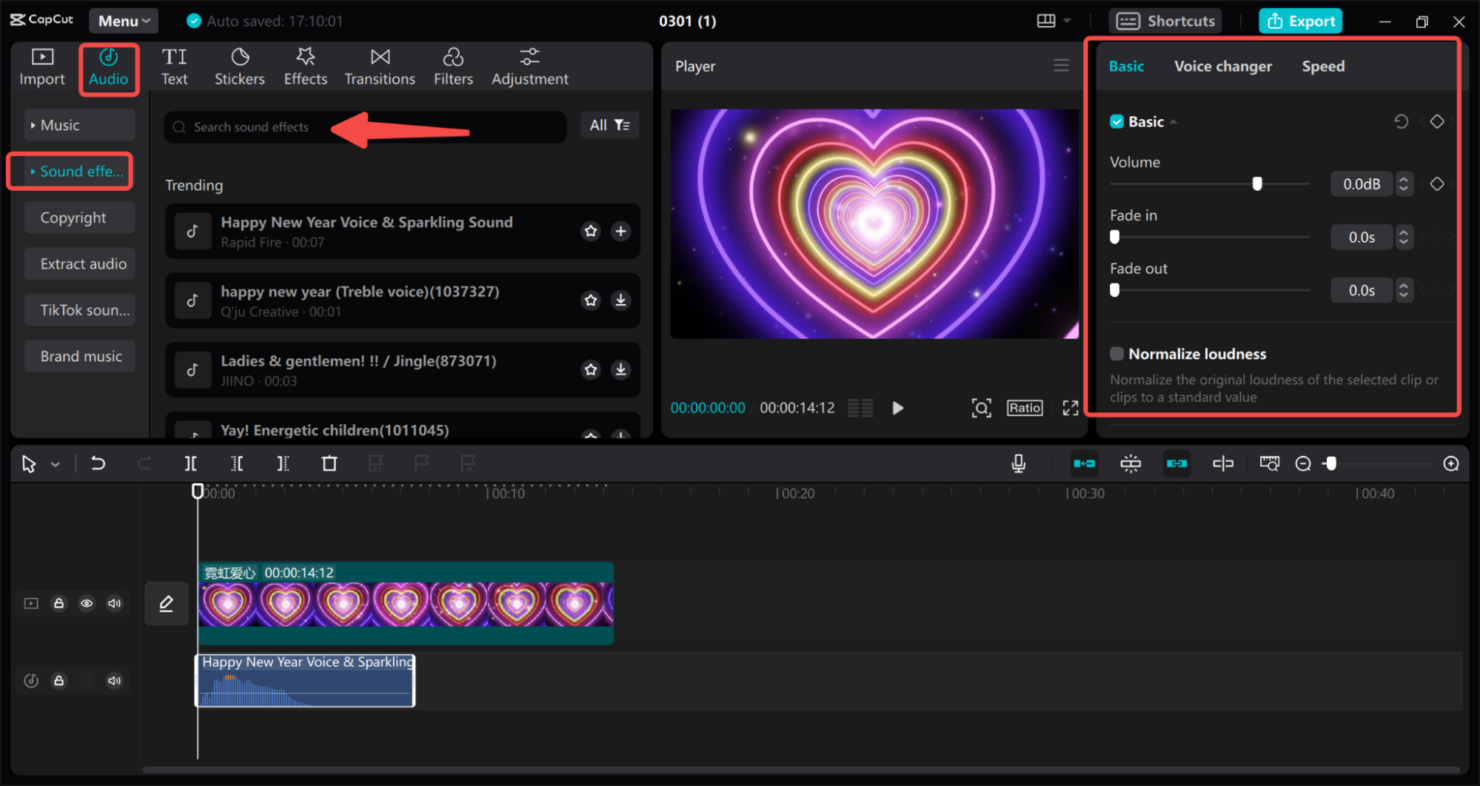Open the Stickers panel
Image resolution: width=1480 pixels, height=786 pixels.
(240, 66)
